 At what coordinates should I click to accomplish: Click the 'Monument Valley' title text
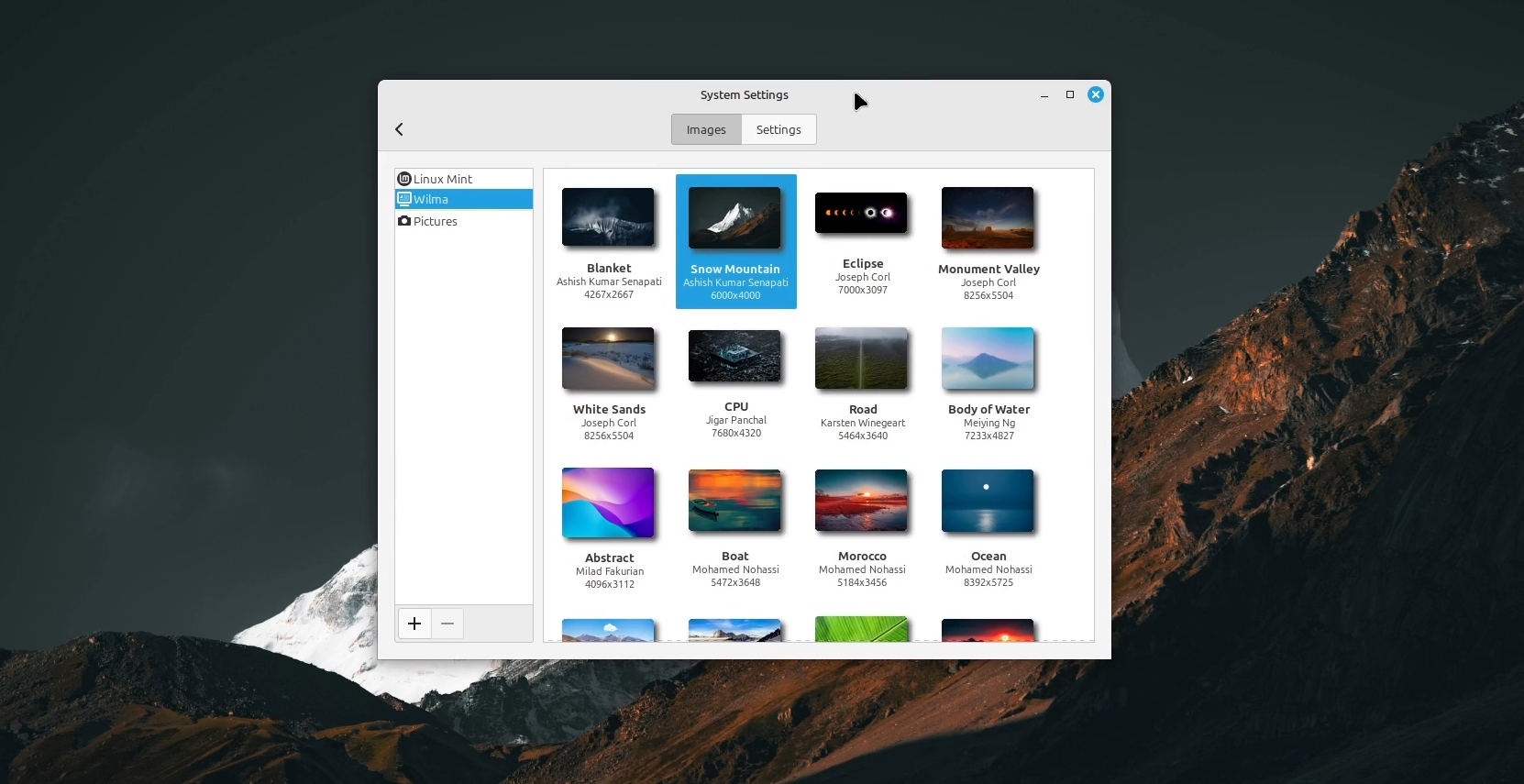(x=988, y=270)
